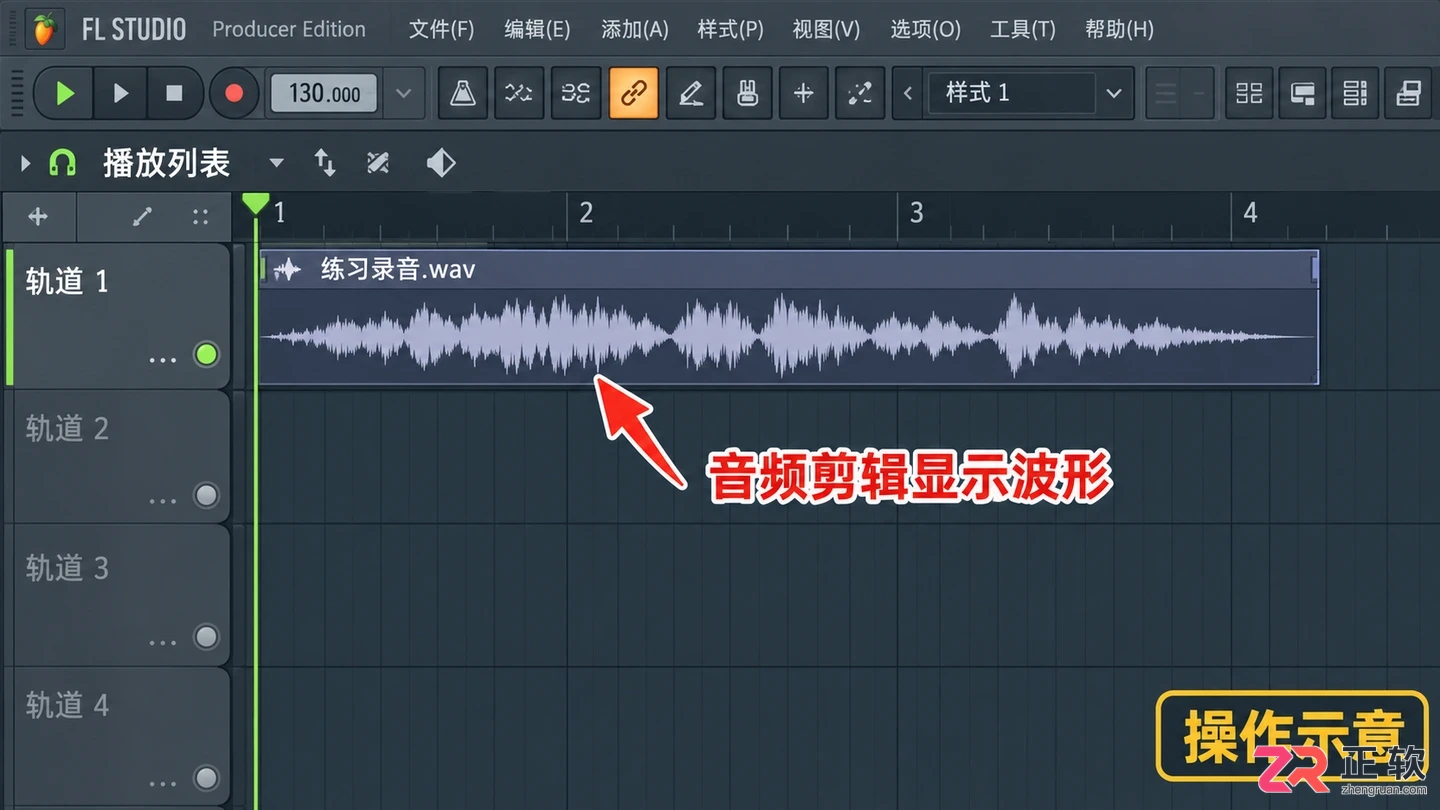Open the 工具(T) menu
The width and height of the screenshot is (1440, 810).
1022,29
